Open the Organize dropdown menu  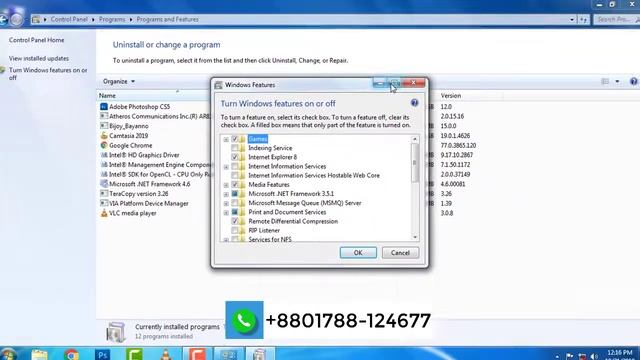pyautogui.click(x=119, y=82)
